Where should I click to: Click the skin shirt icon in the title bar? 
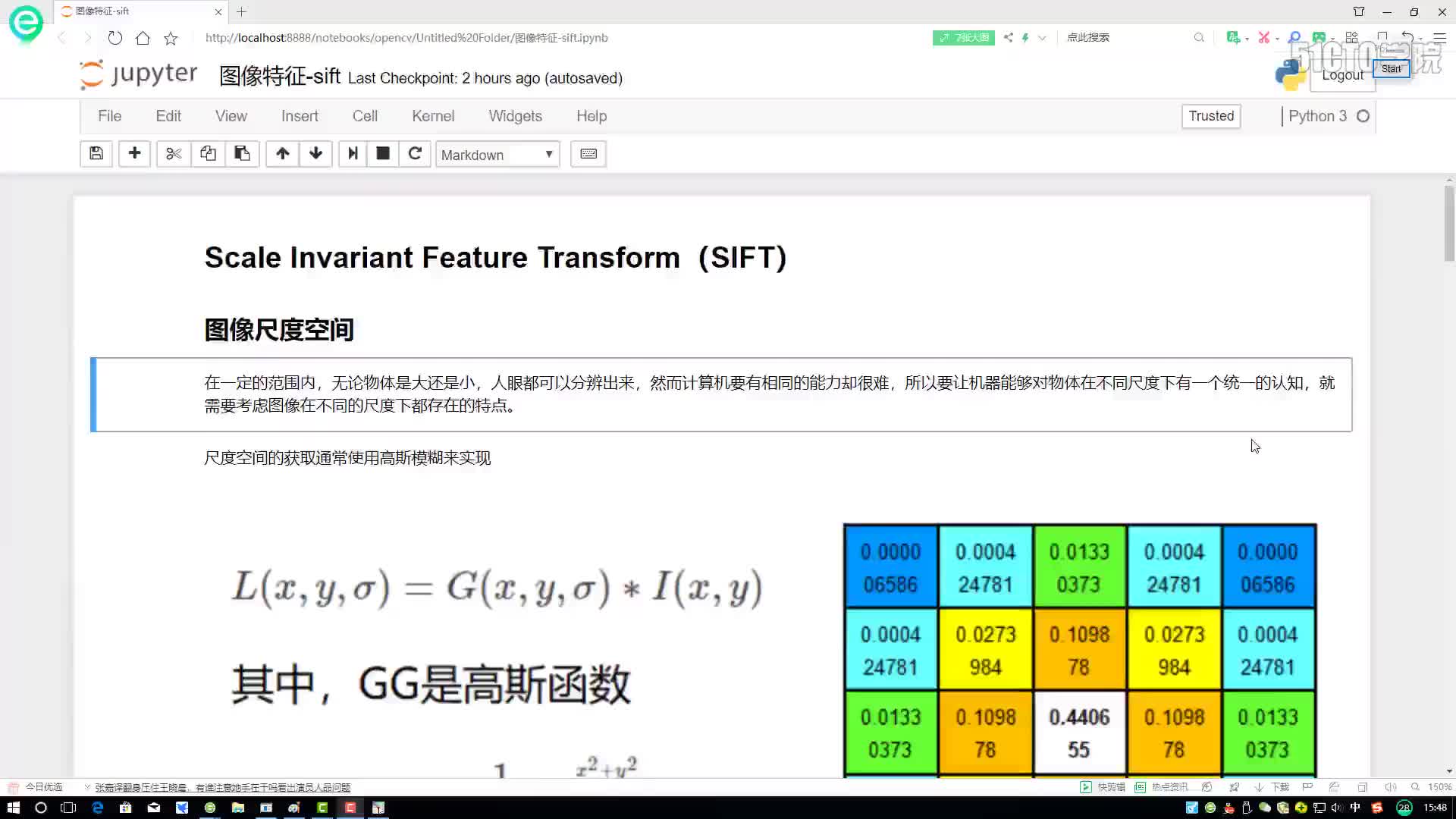(1359, 11)
